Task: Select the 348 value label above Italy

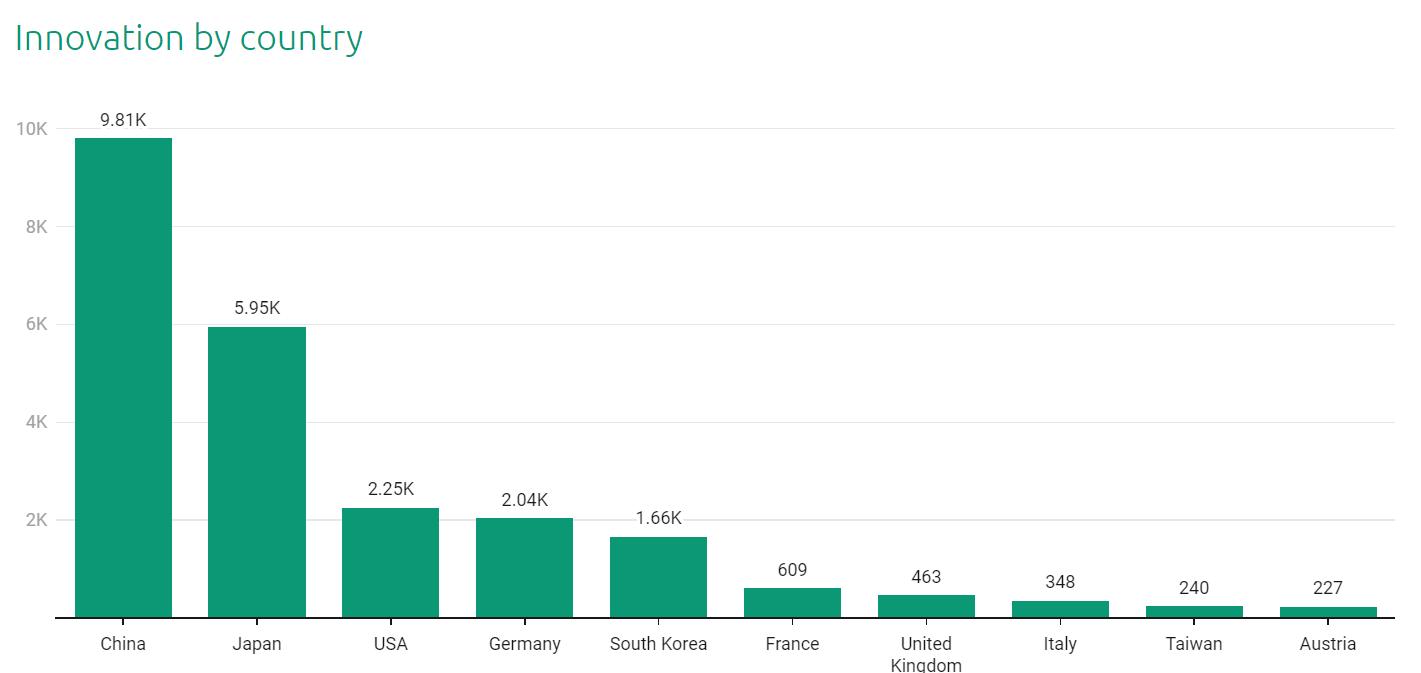Action: pyautogui.click(x=1060, y=582)
